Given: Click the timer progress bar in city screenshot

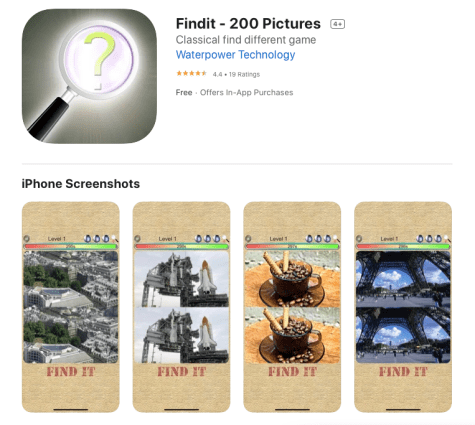Looking at the screenshot, I should tap(71, 247).
